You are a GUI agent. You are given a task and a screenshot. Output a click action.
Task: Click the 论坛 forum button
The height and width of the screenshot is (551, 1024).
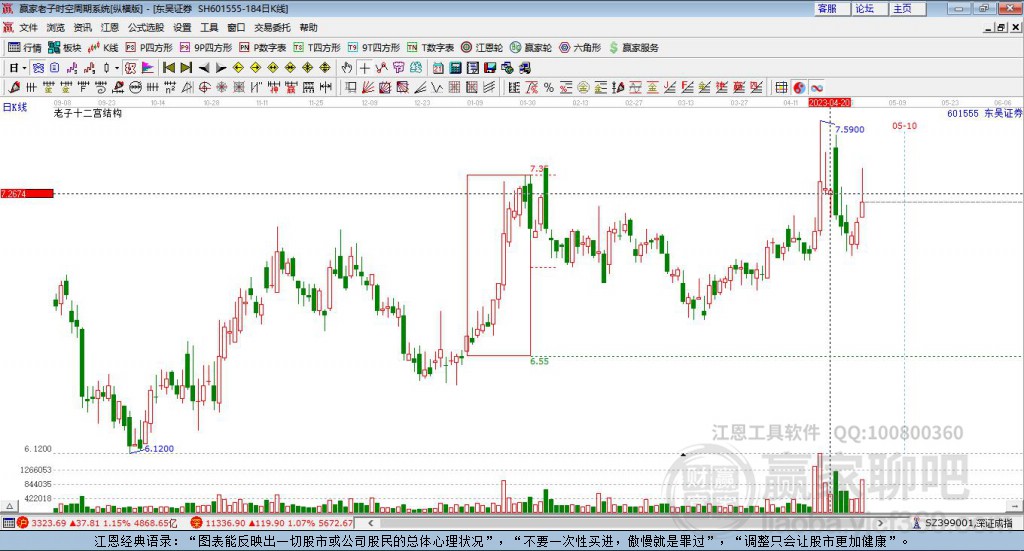870,8
